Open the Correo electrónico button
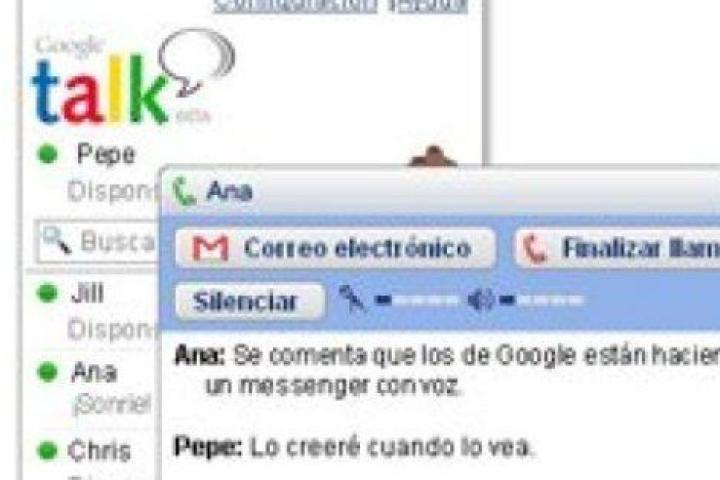 [x=335, y=248]
